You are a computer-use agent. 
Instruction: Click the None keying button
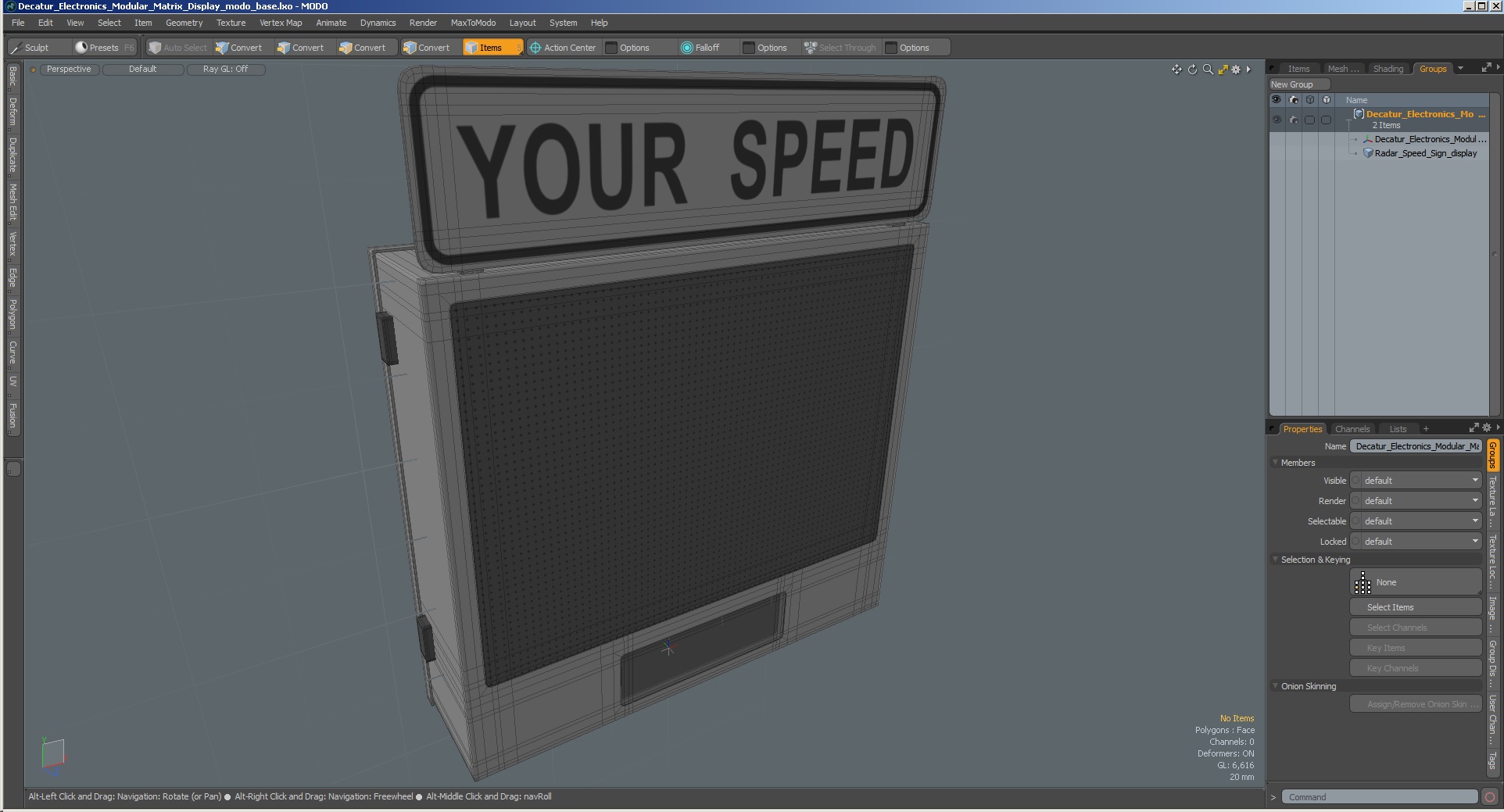point(1416,582)
